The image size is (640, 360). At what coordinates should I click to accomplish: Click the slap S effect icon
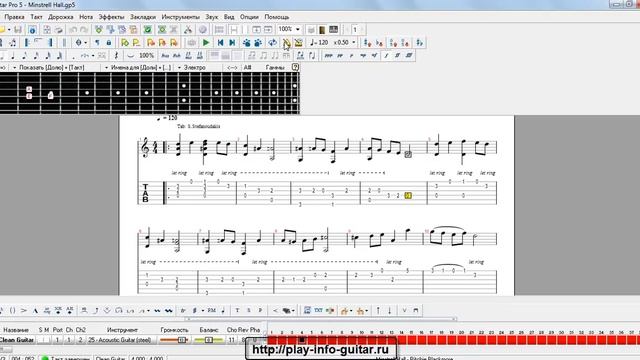pos(249,311)
